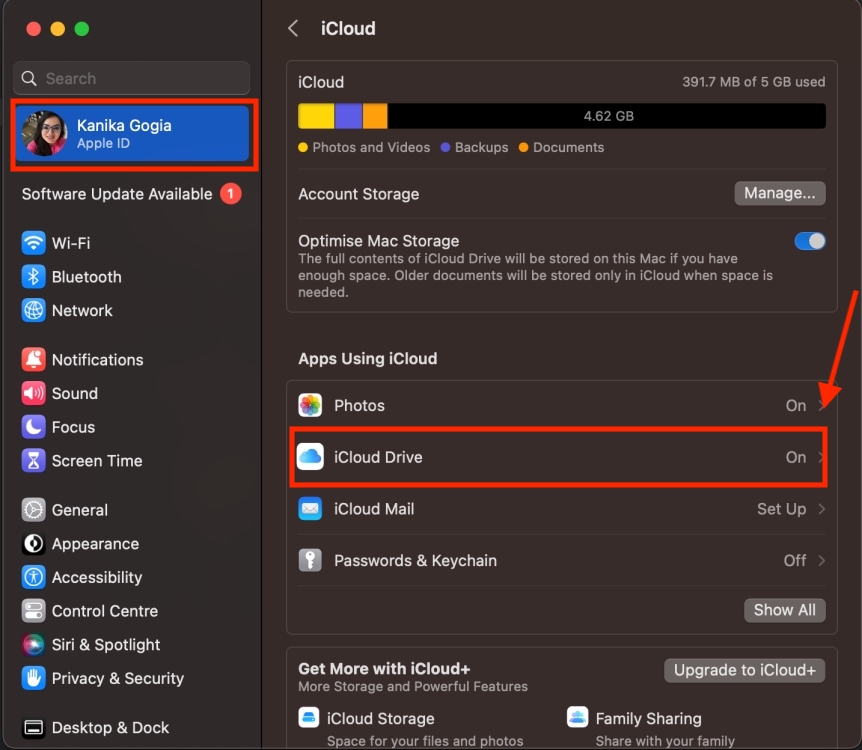Click the Focus moon icon
Screen dimensions: 862x750
point(30,427)
